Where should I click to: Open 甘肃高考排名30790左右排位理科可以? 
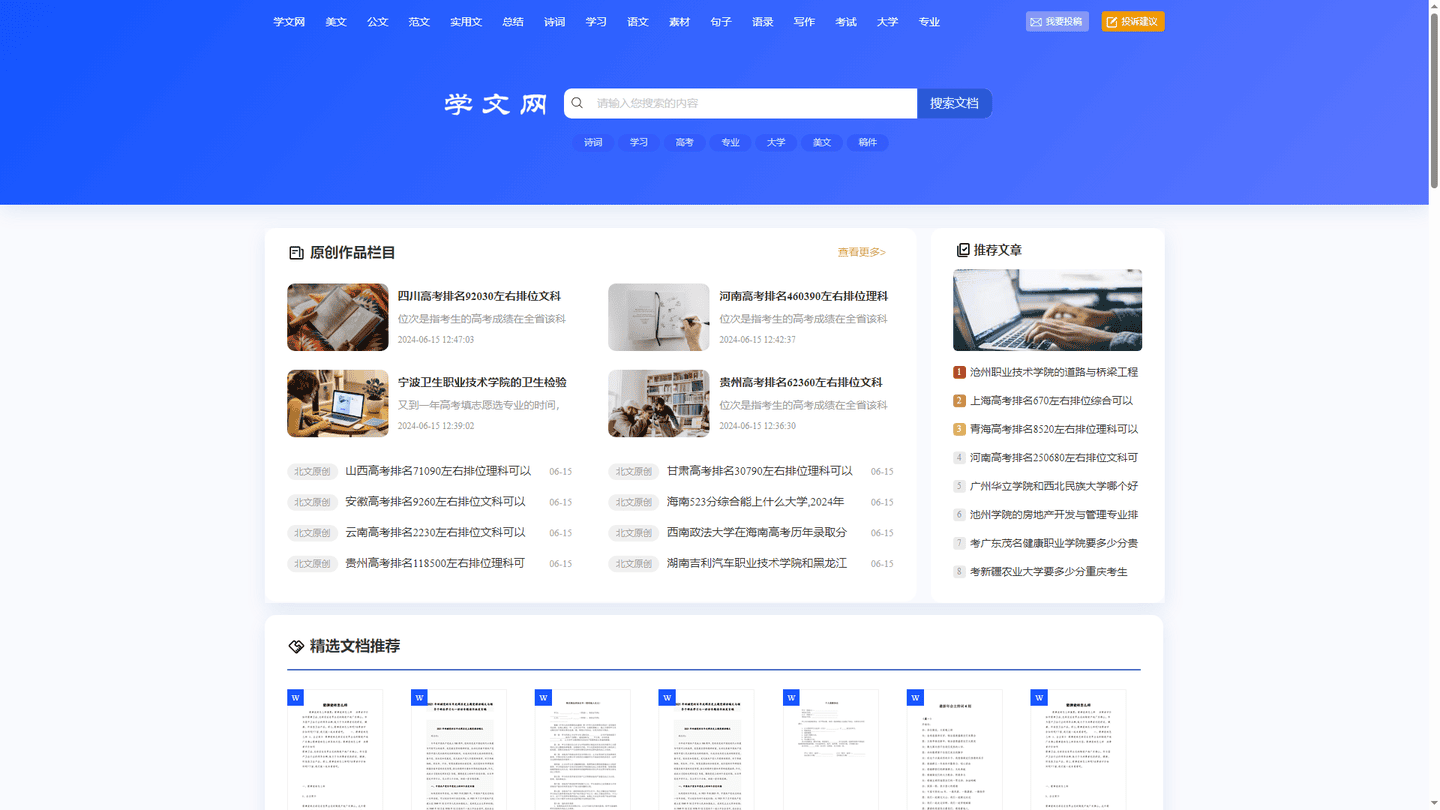(x=760, y=471)
